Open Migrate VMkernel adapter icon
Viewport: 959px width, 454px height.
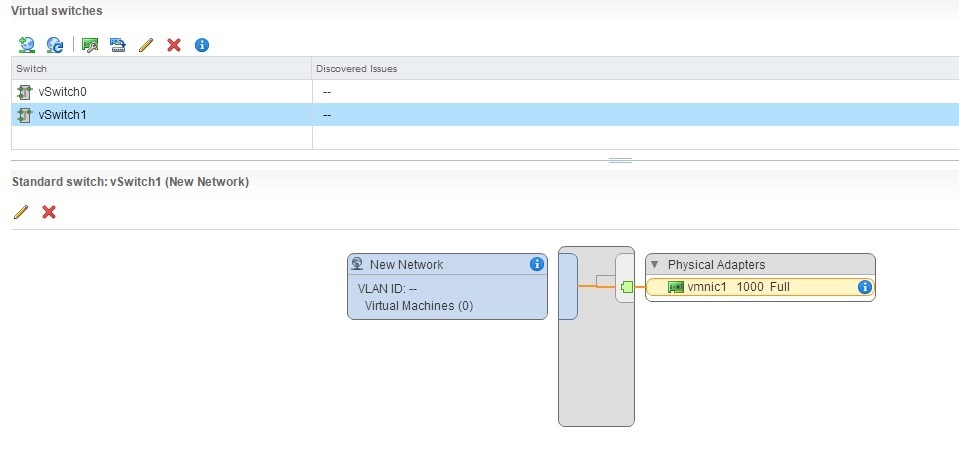tap(117, 45)
